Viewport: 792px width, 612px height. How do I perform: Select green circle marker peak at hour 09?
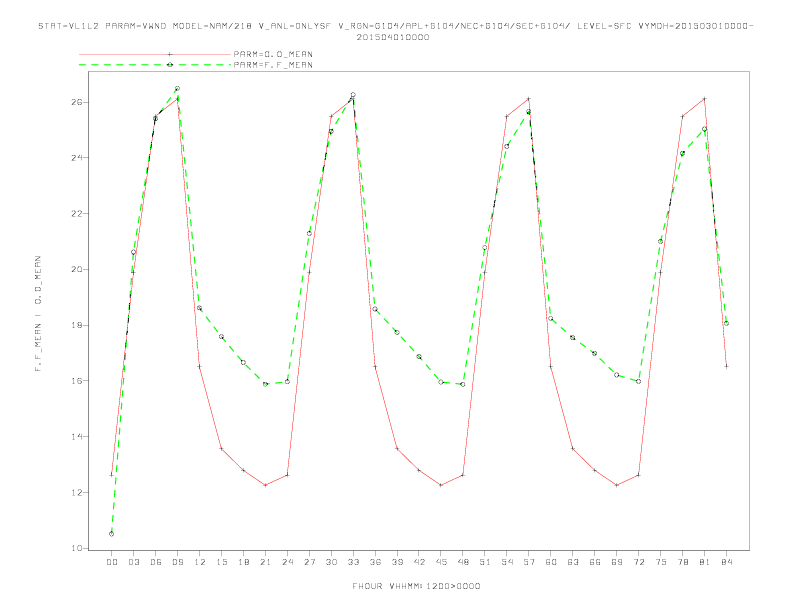coord(177,88)
